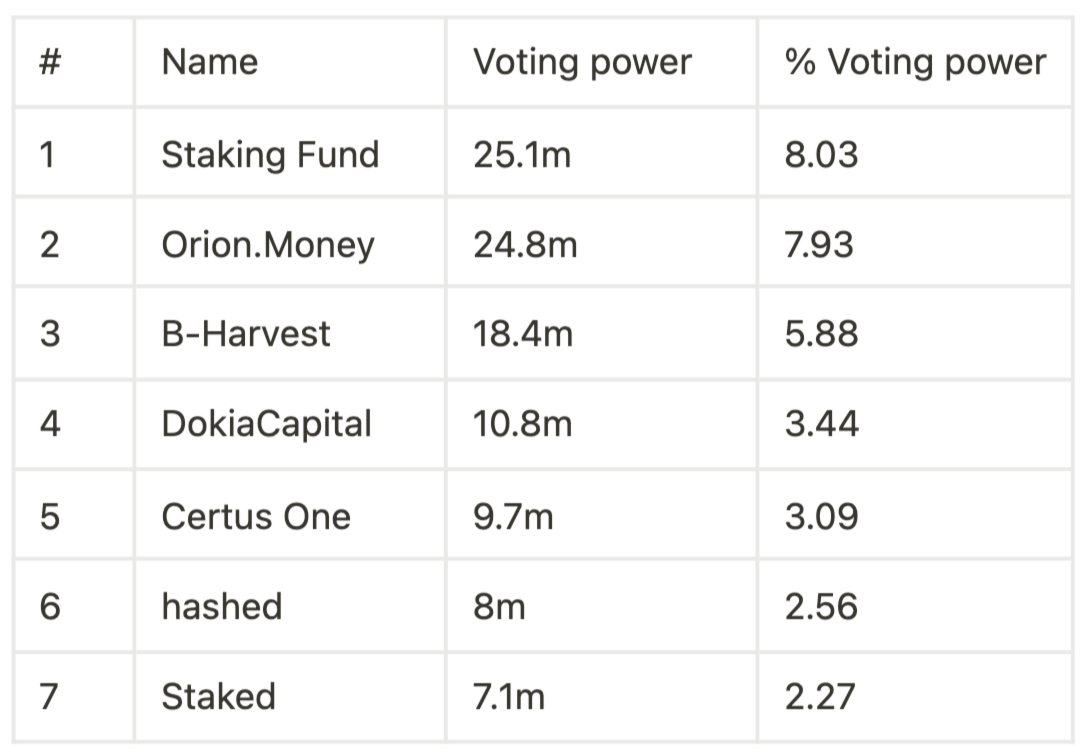Click the # column header
The image size is (1092, 756).
[x=50, y=62]
